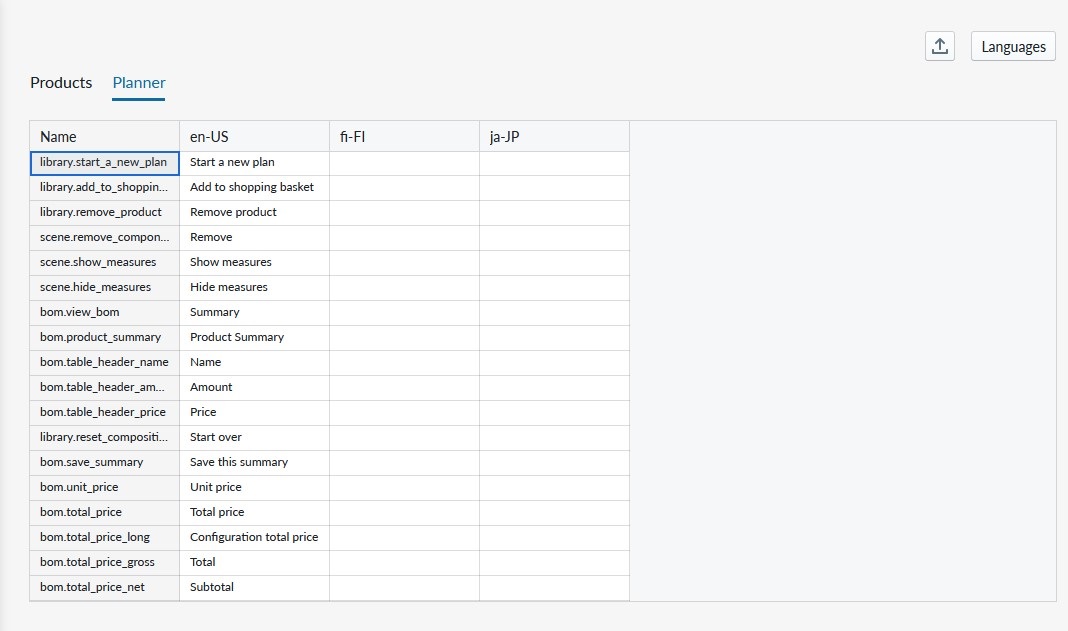Click the empty fi-FI cell for scene.show_measures
This screenshot has height=631, width=1068.
click(405, 263)
